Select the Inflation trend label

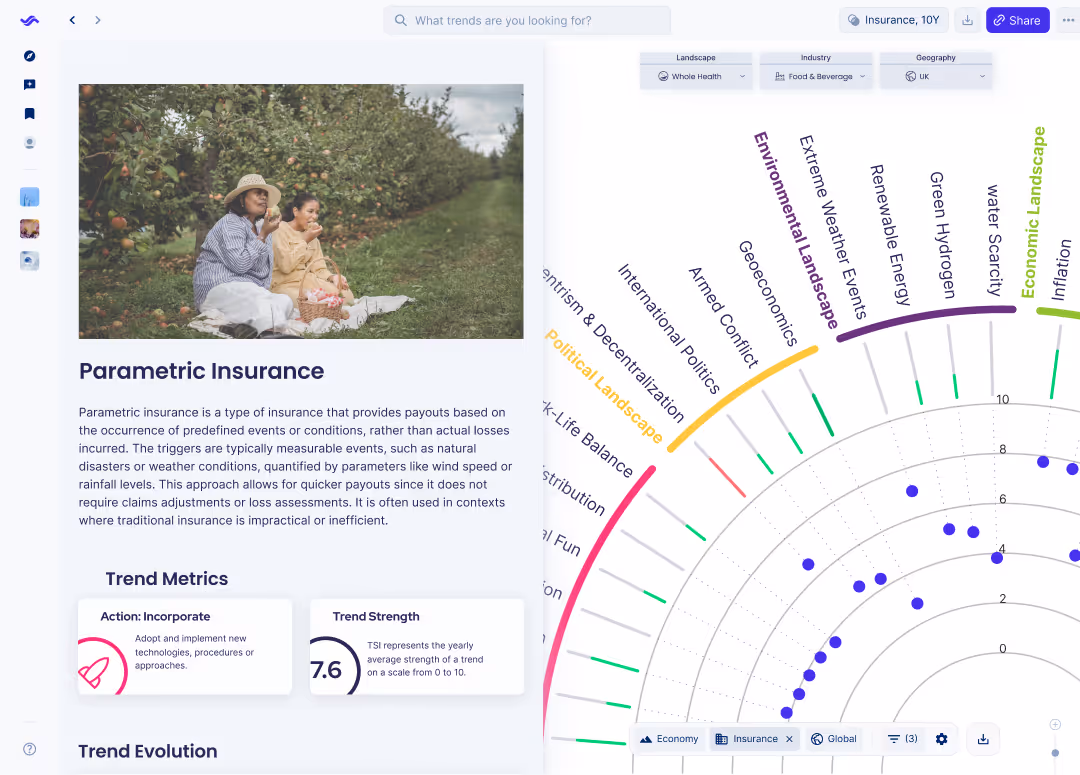click(1061, 270)
